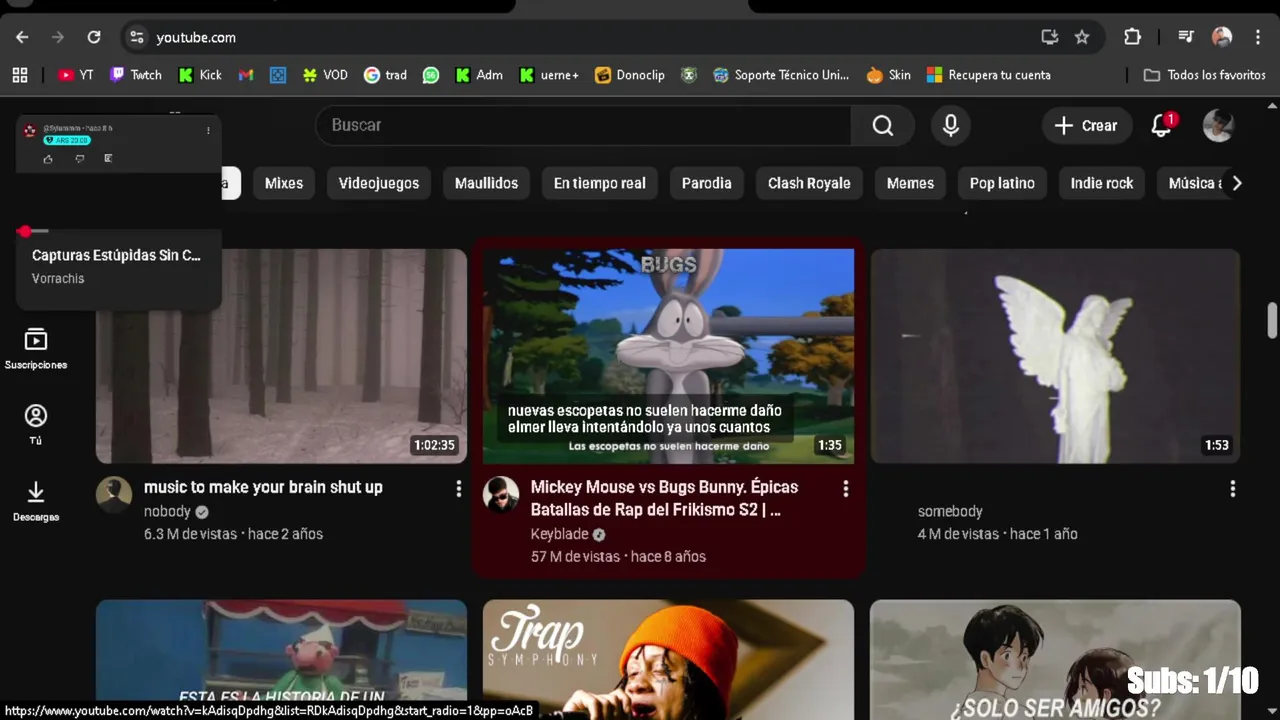The image size is (1280, 720).
Task: Select the Pop latino filter chip
Action: [1002, 183]
